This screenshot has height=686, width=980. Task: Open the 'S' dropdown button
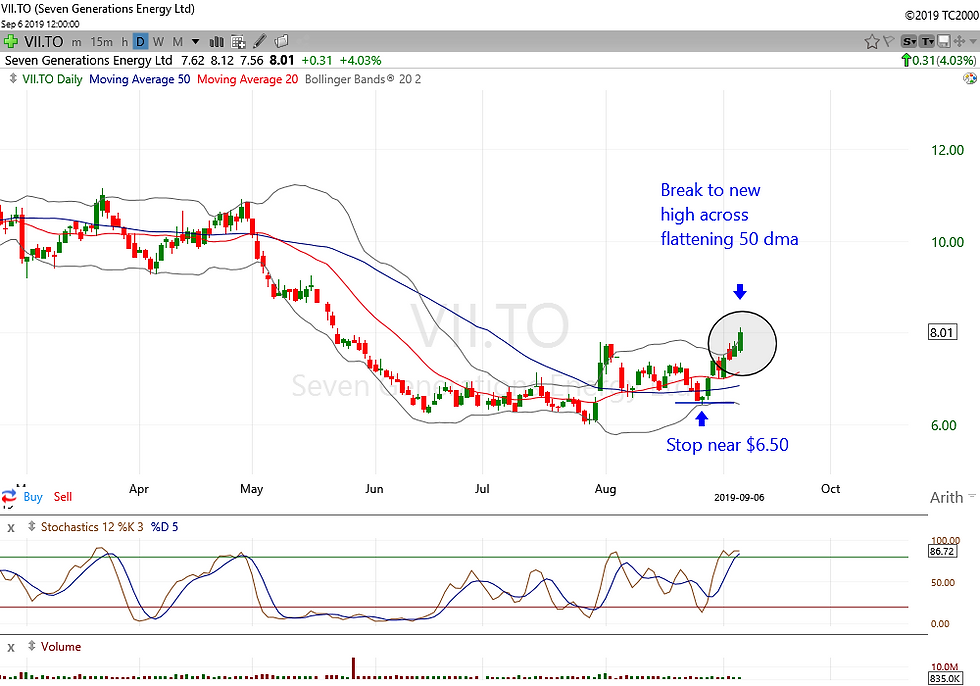tap(909, 42)
